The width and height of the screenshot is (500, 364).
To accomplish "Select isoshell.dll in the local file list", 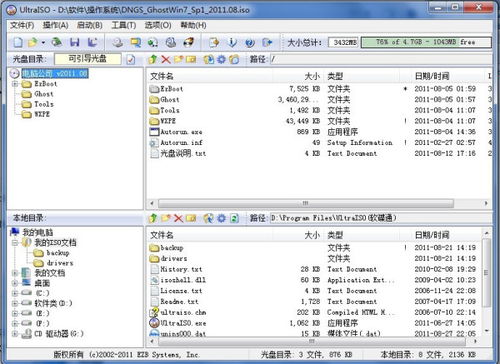I will point(183,280).
